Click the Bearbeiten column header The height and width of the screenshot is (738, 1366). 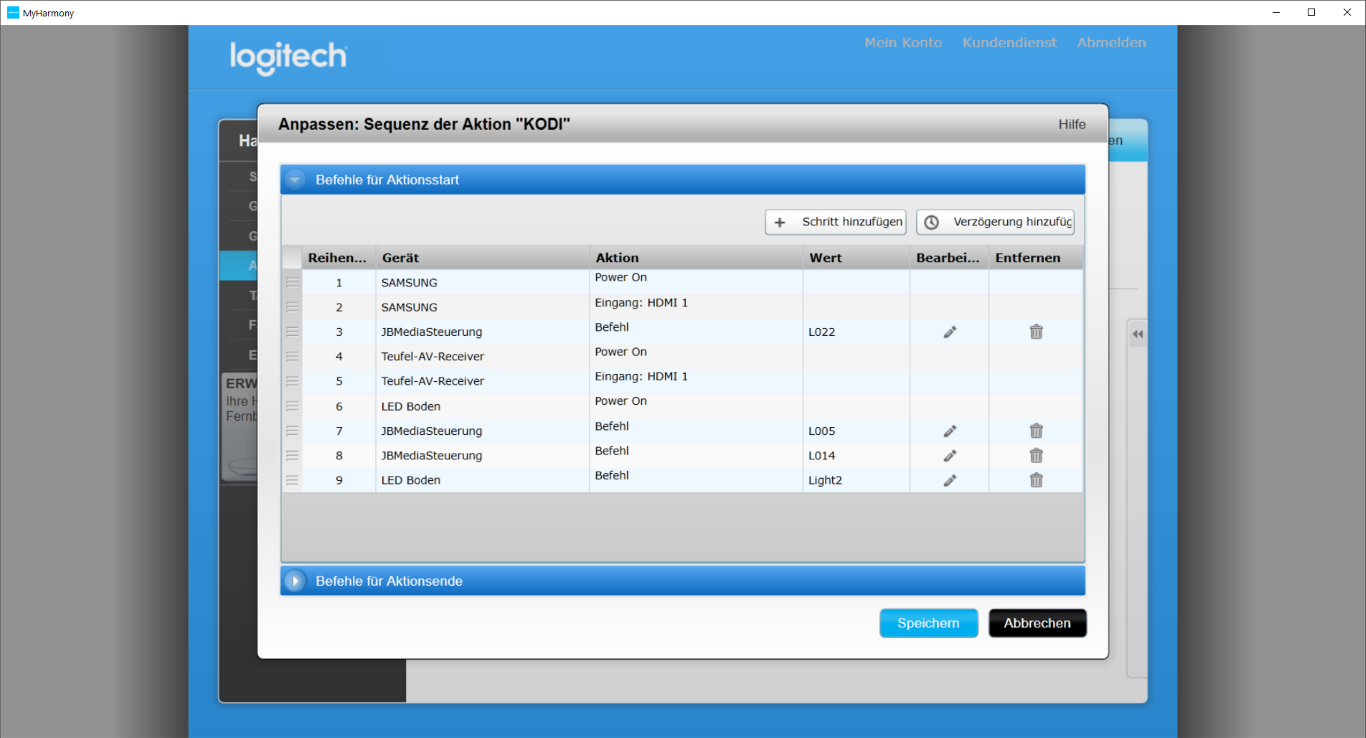(x=949, y=257)
